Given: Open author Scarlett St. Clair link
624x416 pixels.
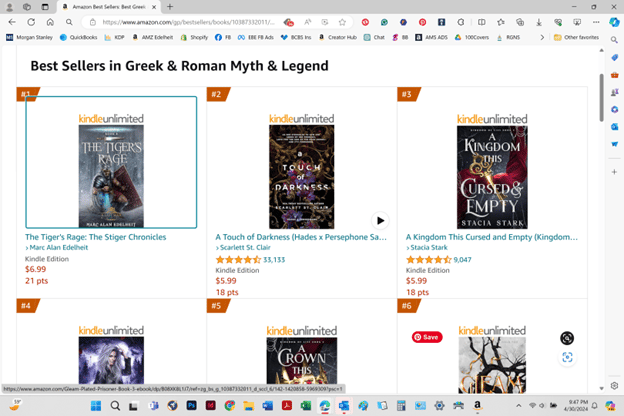Looking at the screenshot, I should pyautogui.click(x=245, y=247).
